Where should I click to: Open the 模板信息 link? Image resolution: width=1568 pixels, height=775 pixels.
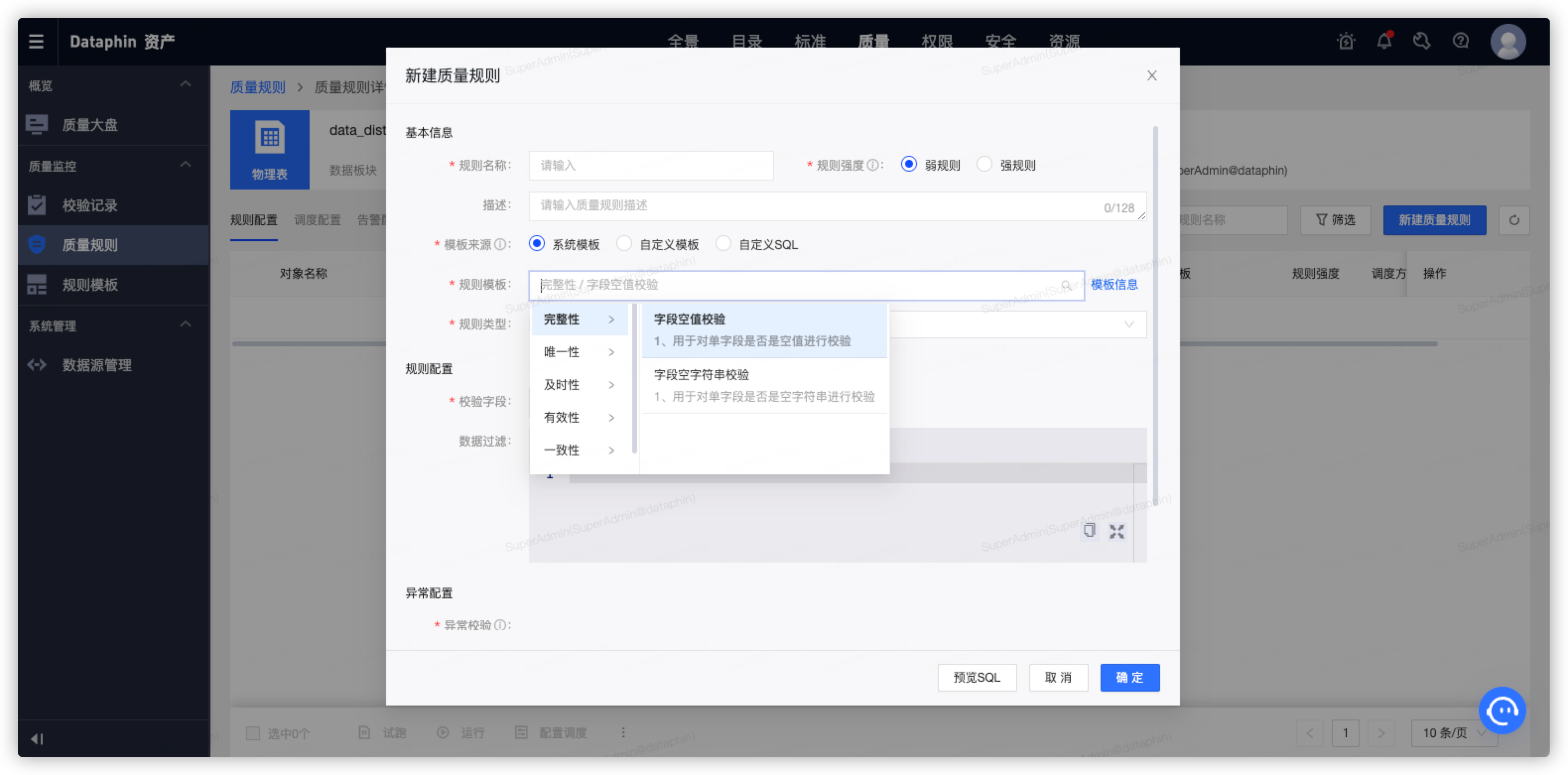click(x=1114, y=284)
